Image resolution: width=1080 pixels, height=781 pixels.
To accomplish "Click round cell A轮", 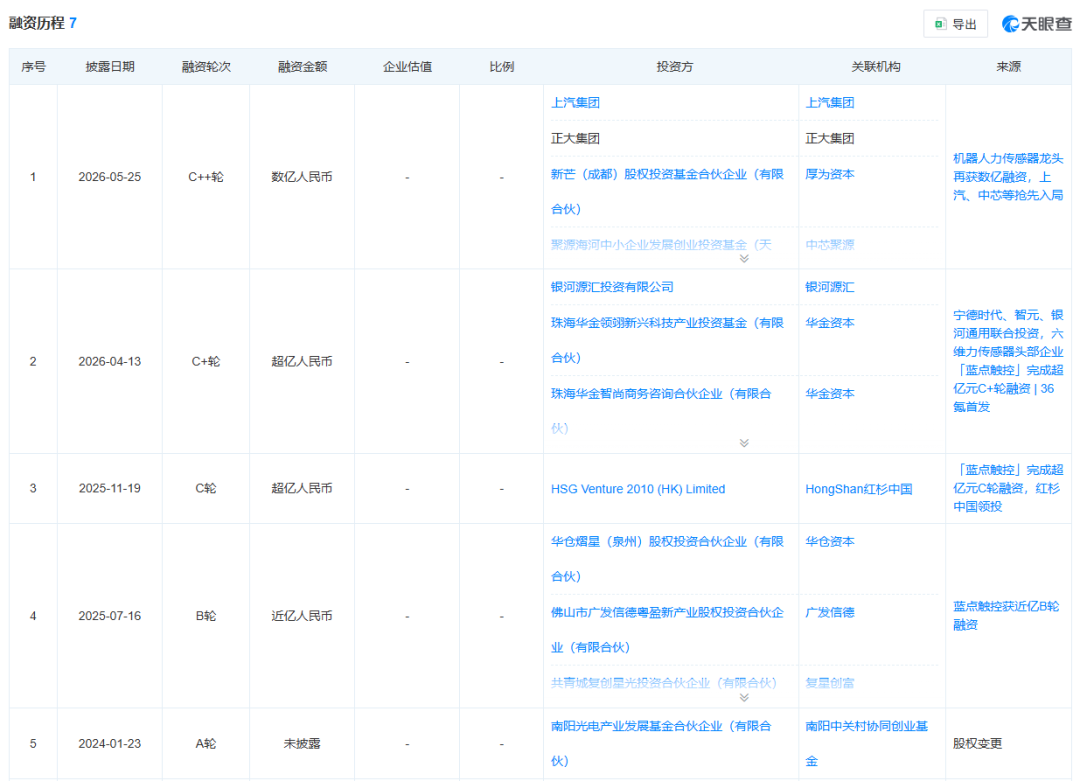I will click(x=206, y=744).
